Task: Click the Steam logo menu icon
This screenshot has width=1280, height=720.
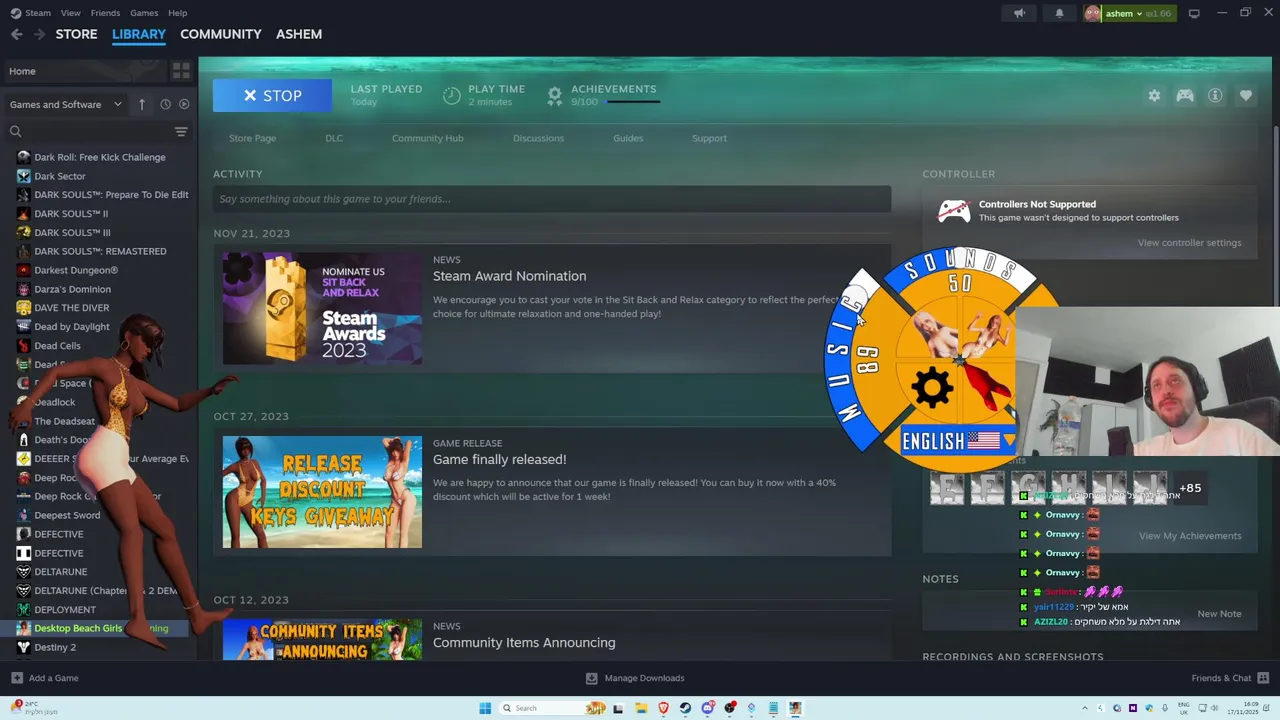Action: coord(15,13)
